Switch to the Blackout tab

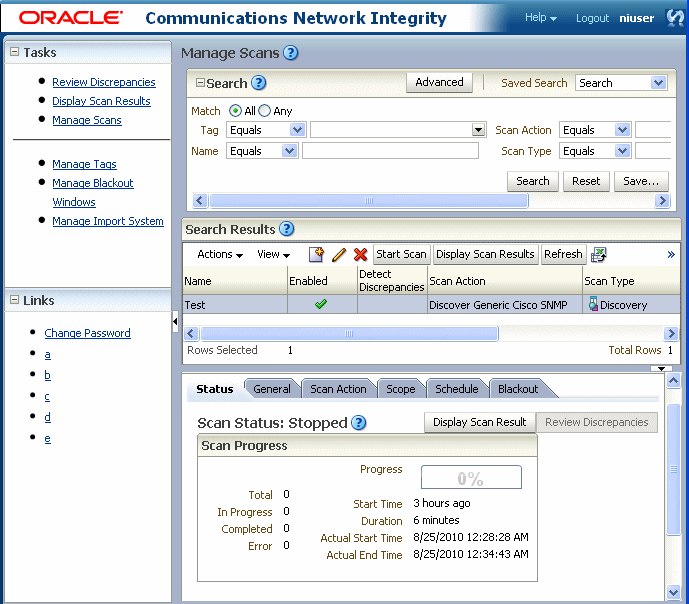click(518, 389)
